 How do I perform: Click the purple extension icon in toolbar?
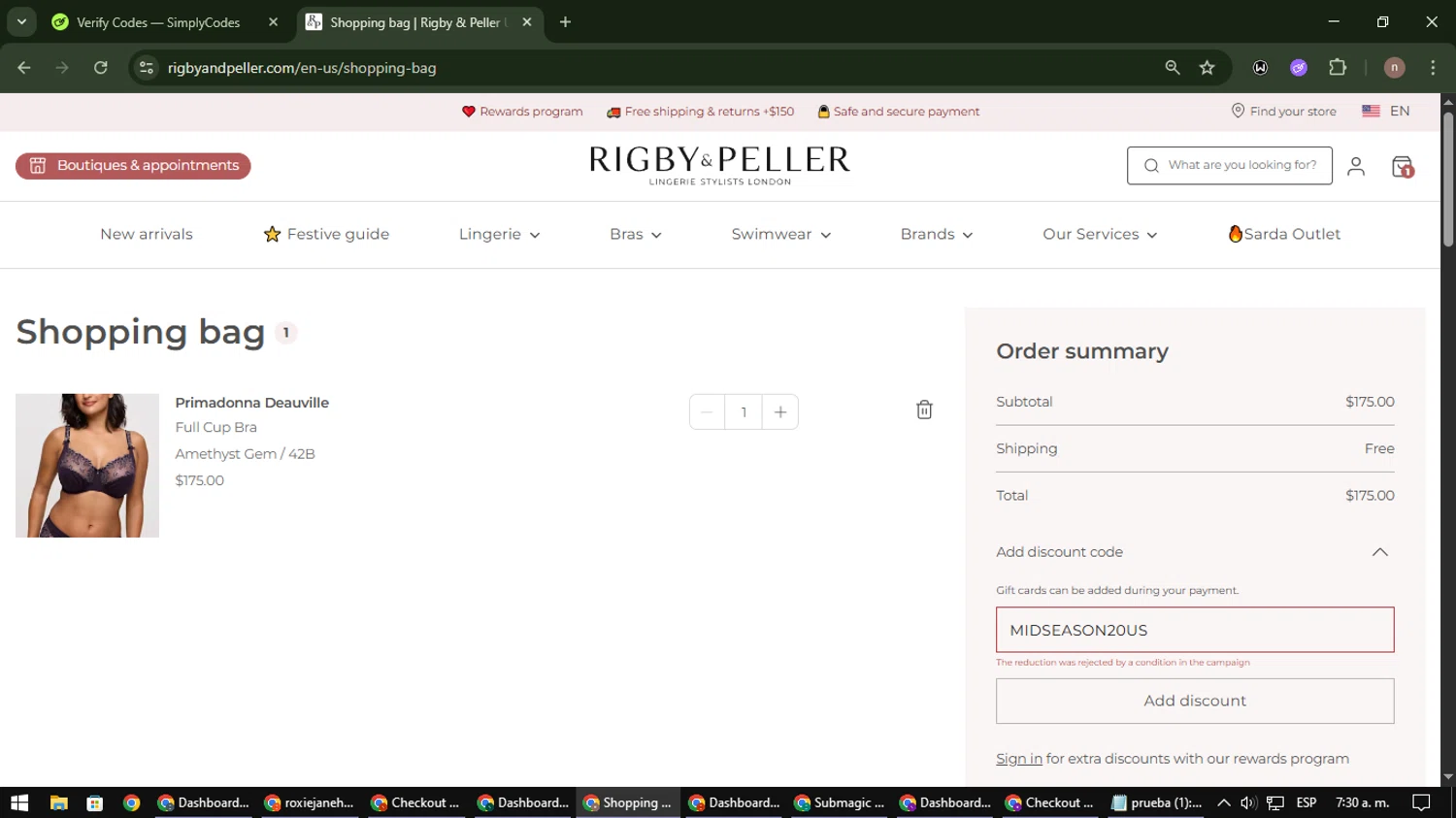click(1299, 68)
